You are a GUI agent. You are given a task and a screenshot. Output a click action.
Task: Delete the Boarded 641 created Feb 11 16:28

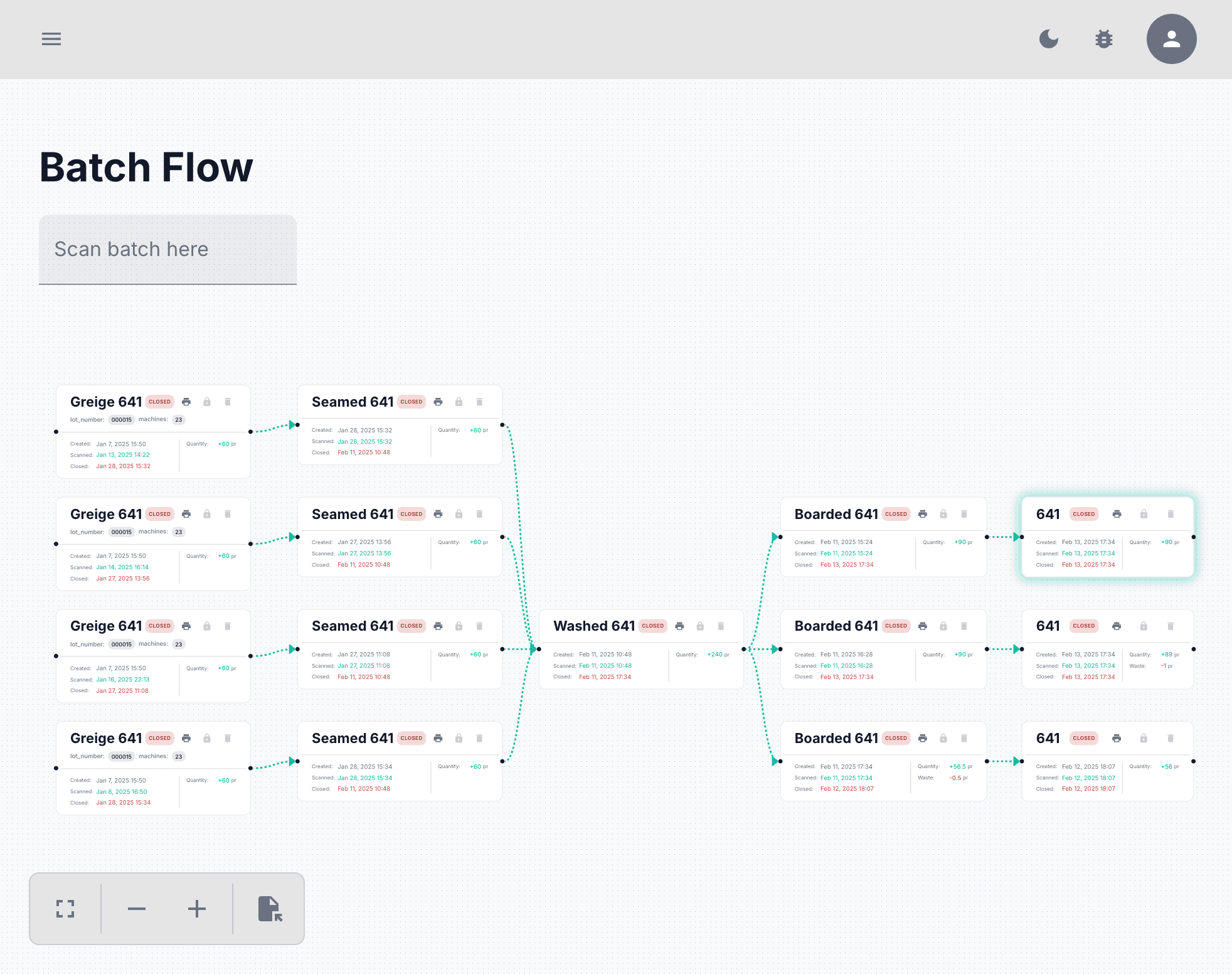tap(964, 626)
